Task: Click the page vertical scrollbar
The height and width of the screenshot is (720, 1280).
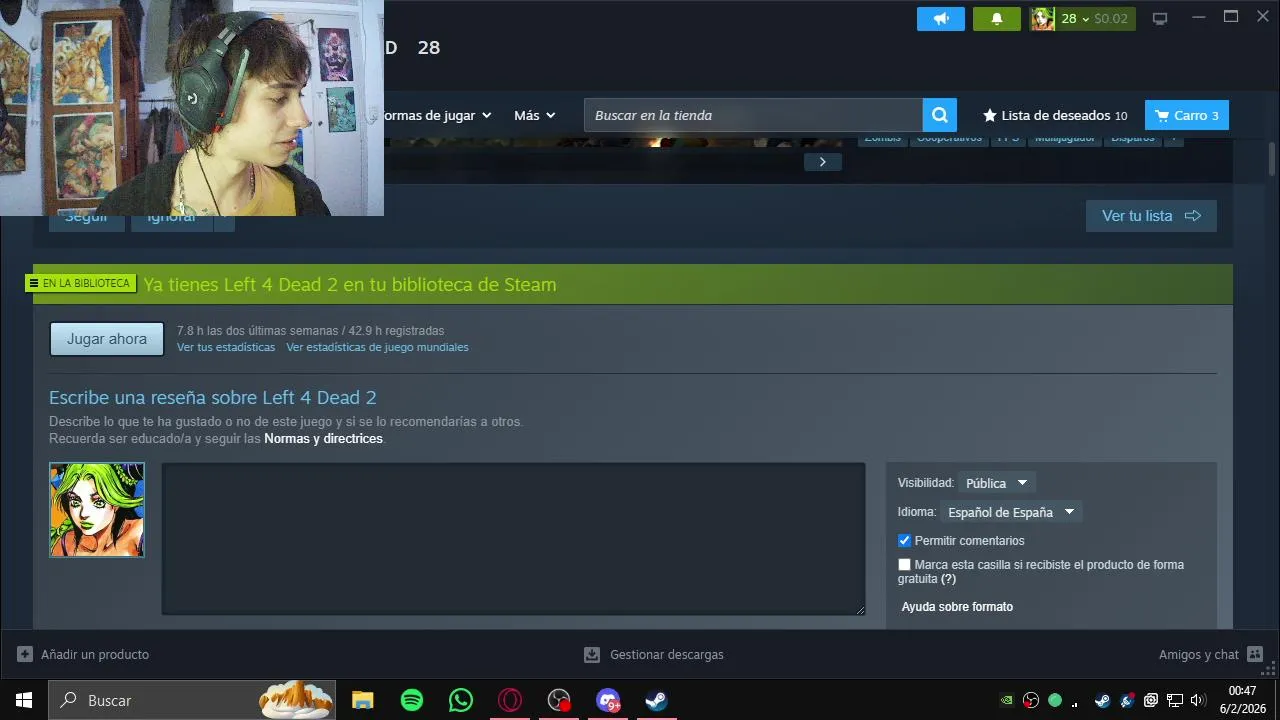Action: pyautogui.click(x=1272, y=160)
